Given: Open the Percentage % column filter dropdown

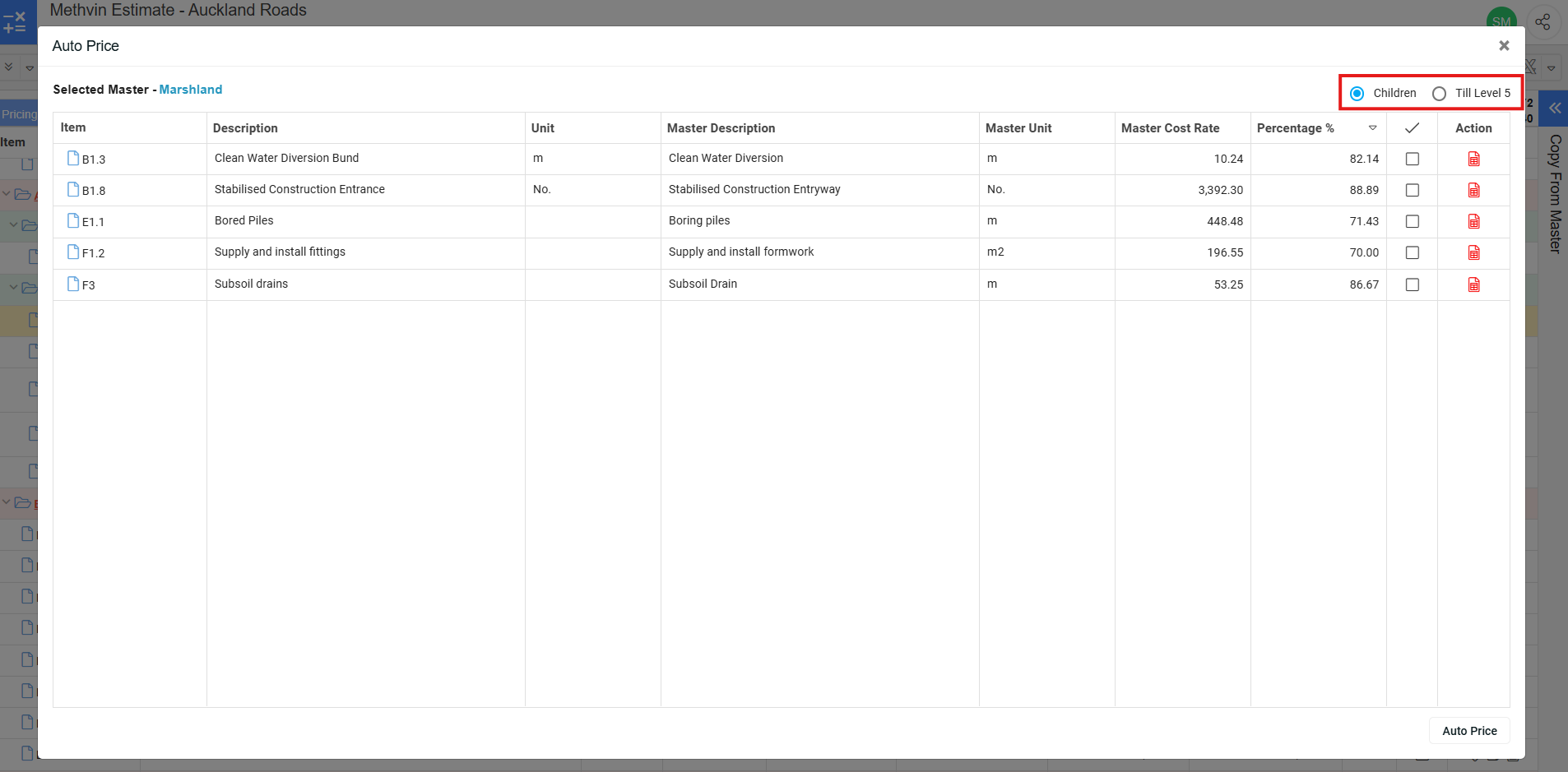Looking at the screenshot, I should coord(1372,127).
